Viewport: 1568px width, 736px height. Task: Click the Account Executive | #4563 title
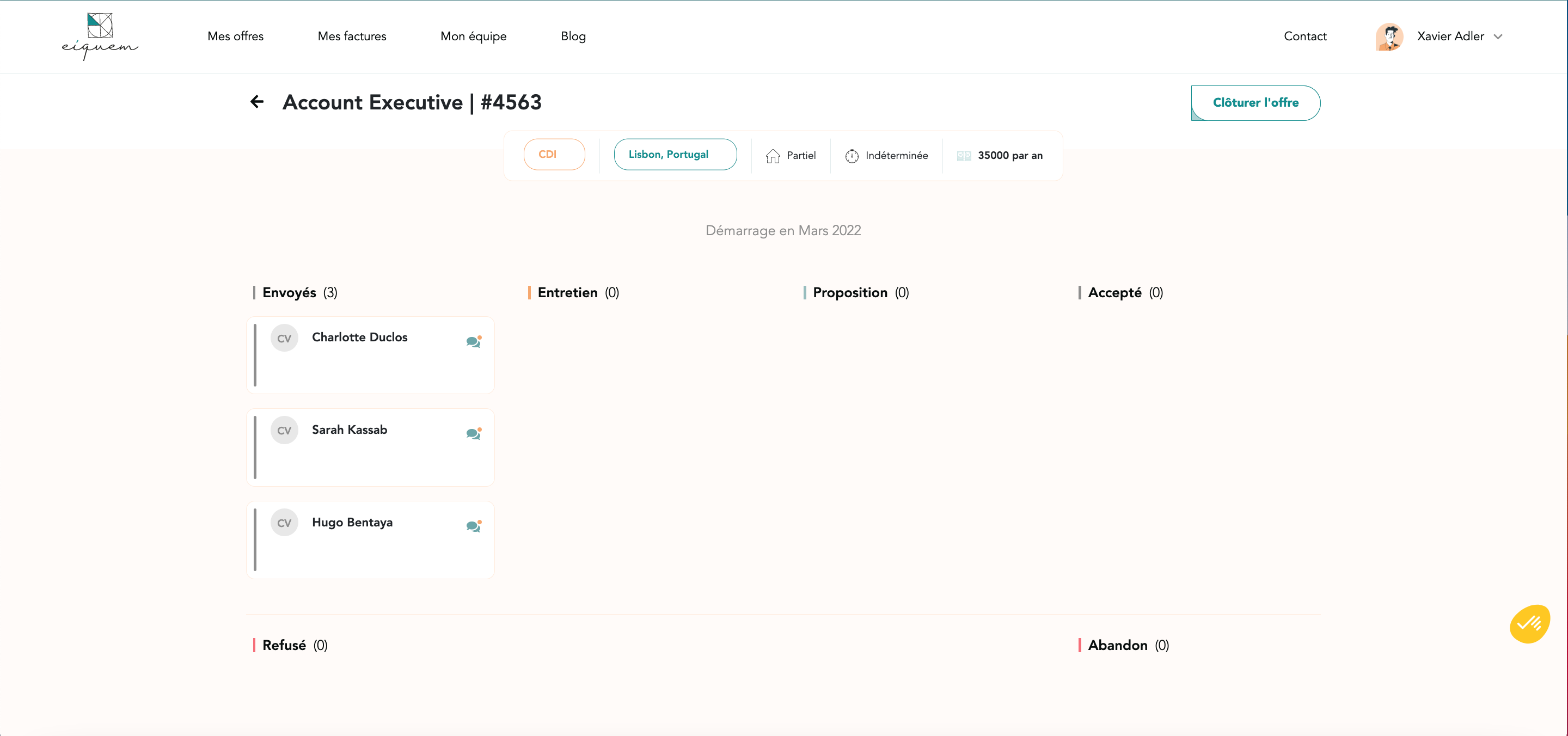tap(412, 102)
